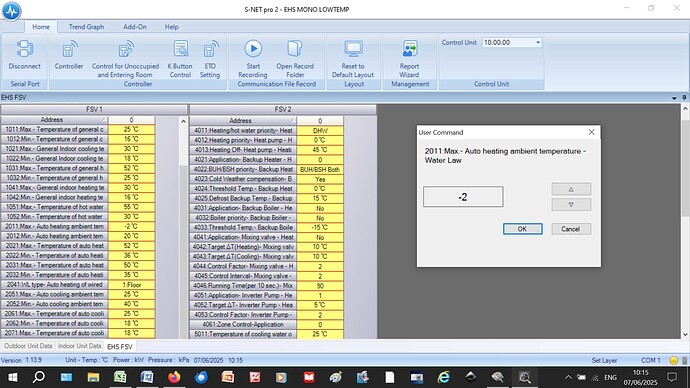The image size is (690, 388).
Task: Switch to the Trend Graph tab
Action: point(86,27)
